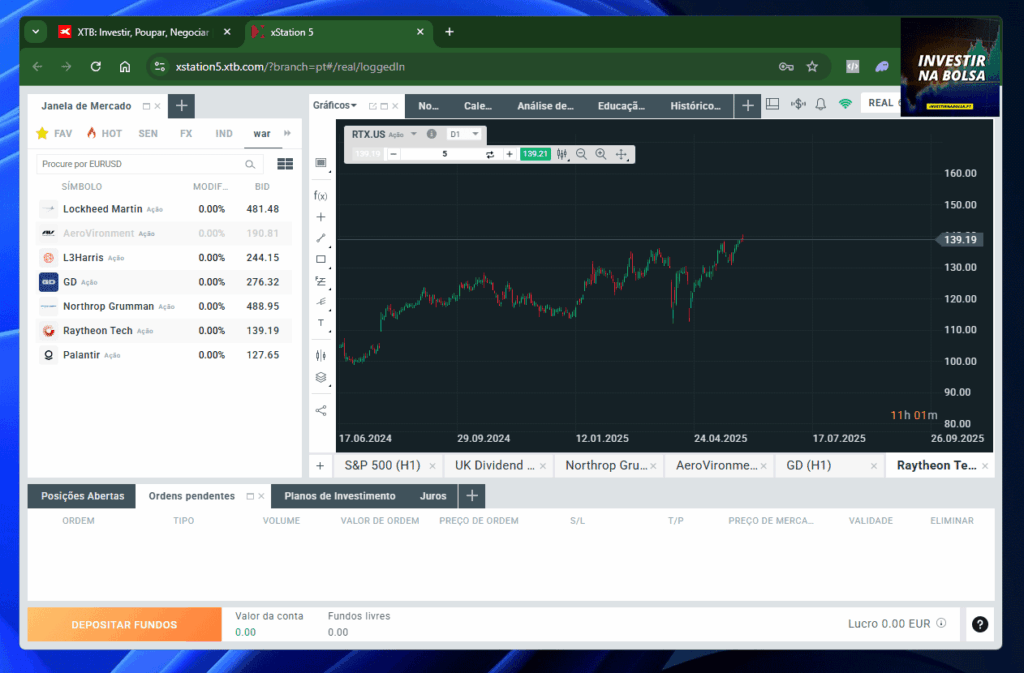Open the chart template screen icon

pos(321,163)
